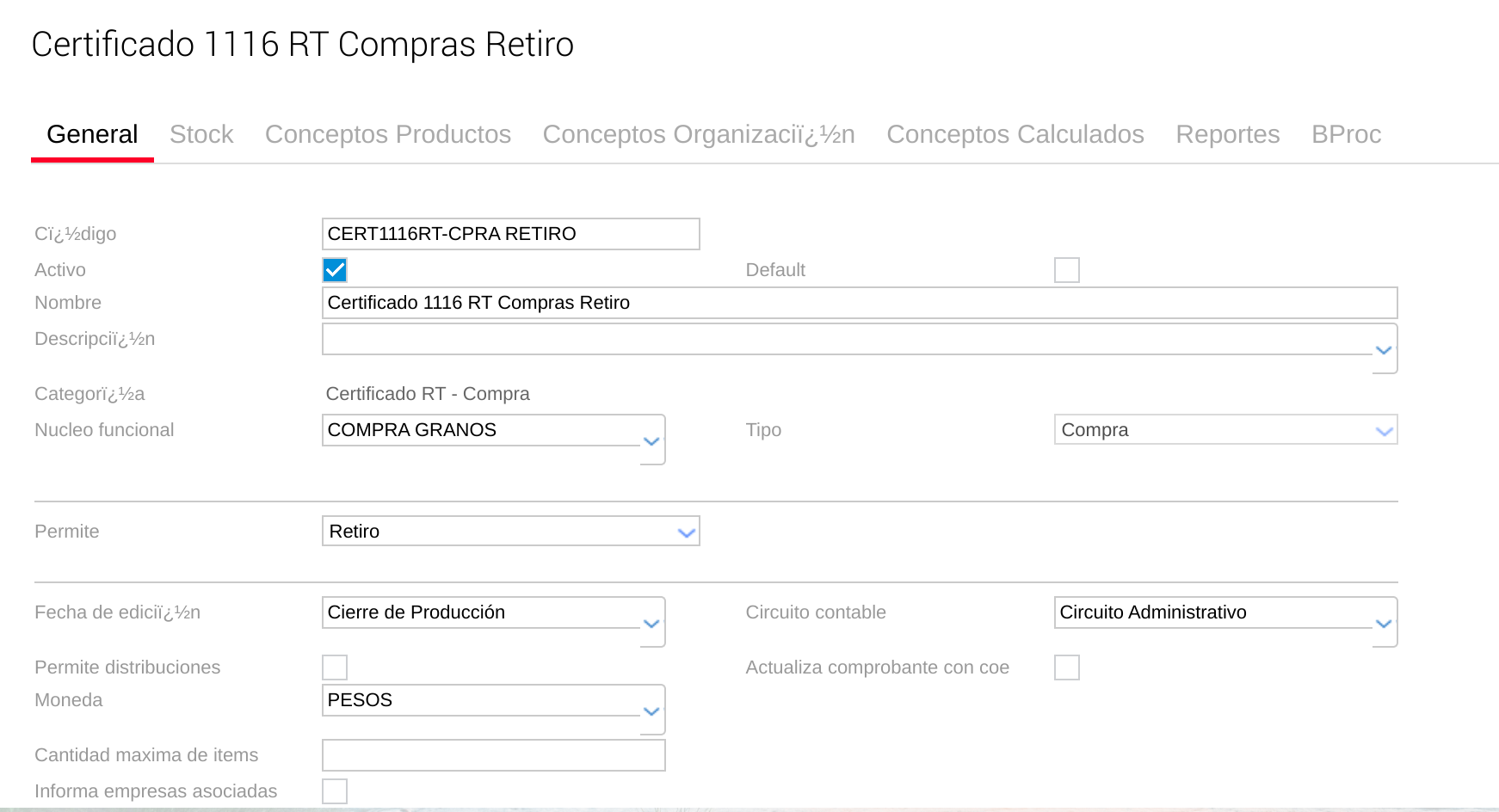
Task: Check Actualiza comprobante con coe
Action: [1066, 667]
